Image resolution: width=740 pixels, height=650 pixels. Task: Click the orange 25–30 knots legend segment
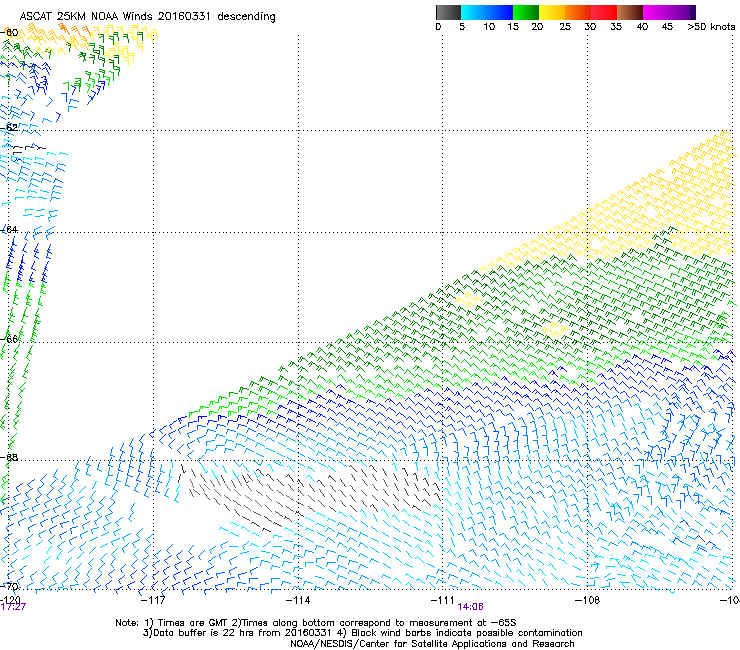tap(578, 12)
